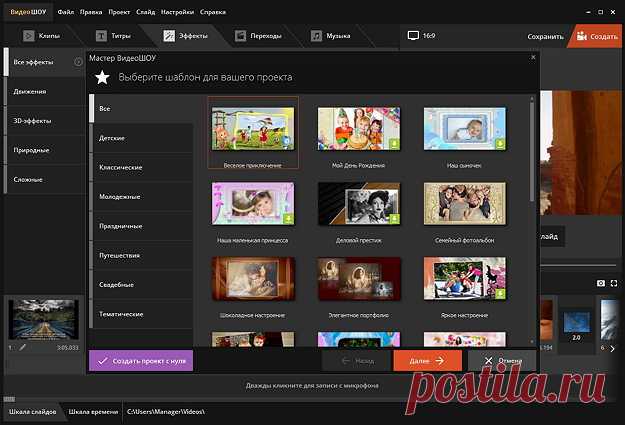This screenshot has height=425, width=625.
Task: Click the Титры tab letter icon
Action: [x=101, y=36]
